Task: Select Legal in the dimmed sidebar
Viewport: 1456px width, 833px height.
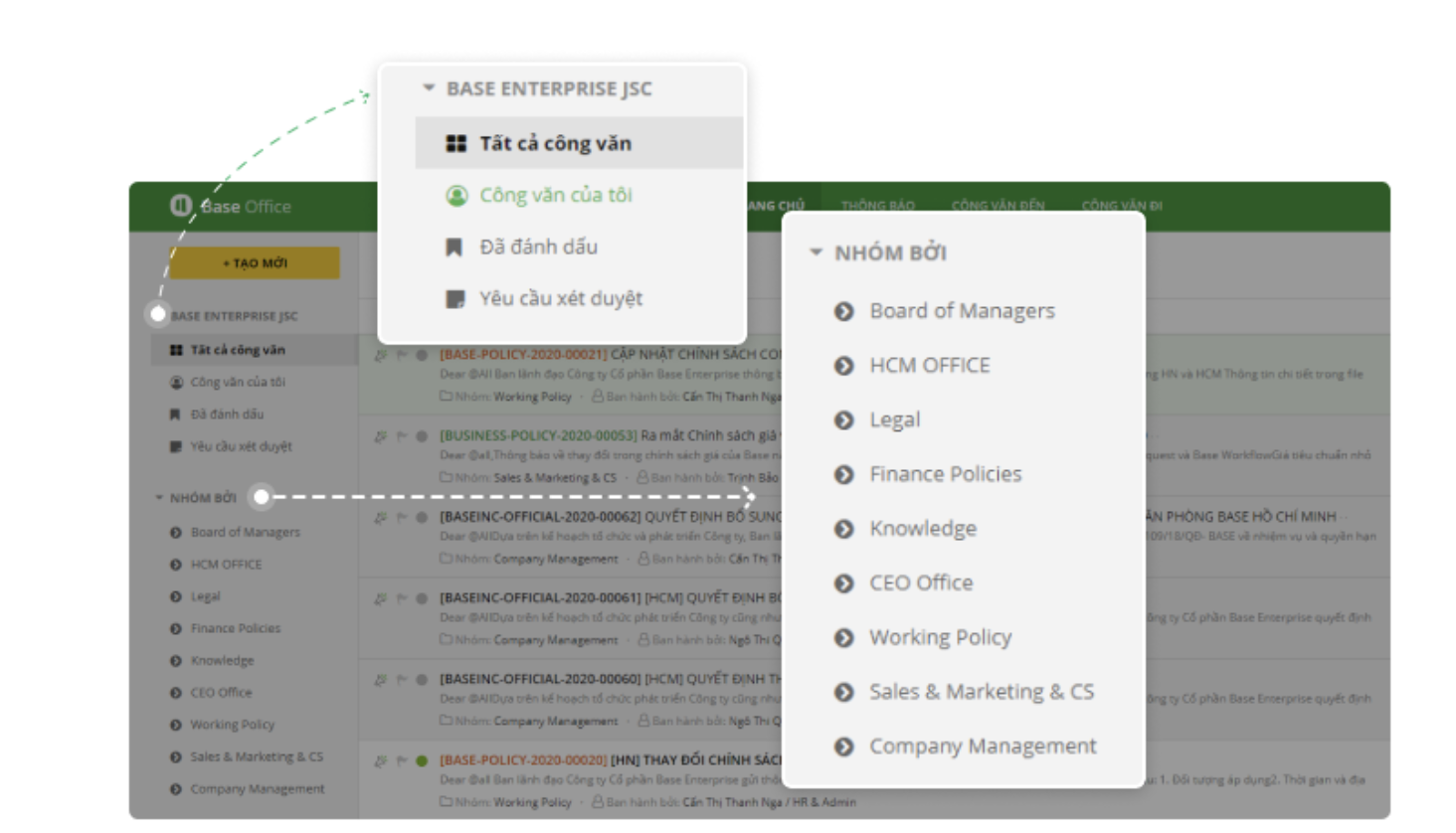Action: (x=205, y=596)
